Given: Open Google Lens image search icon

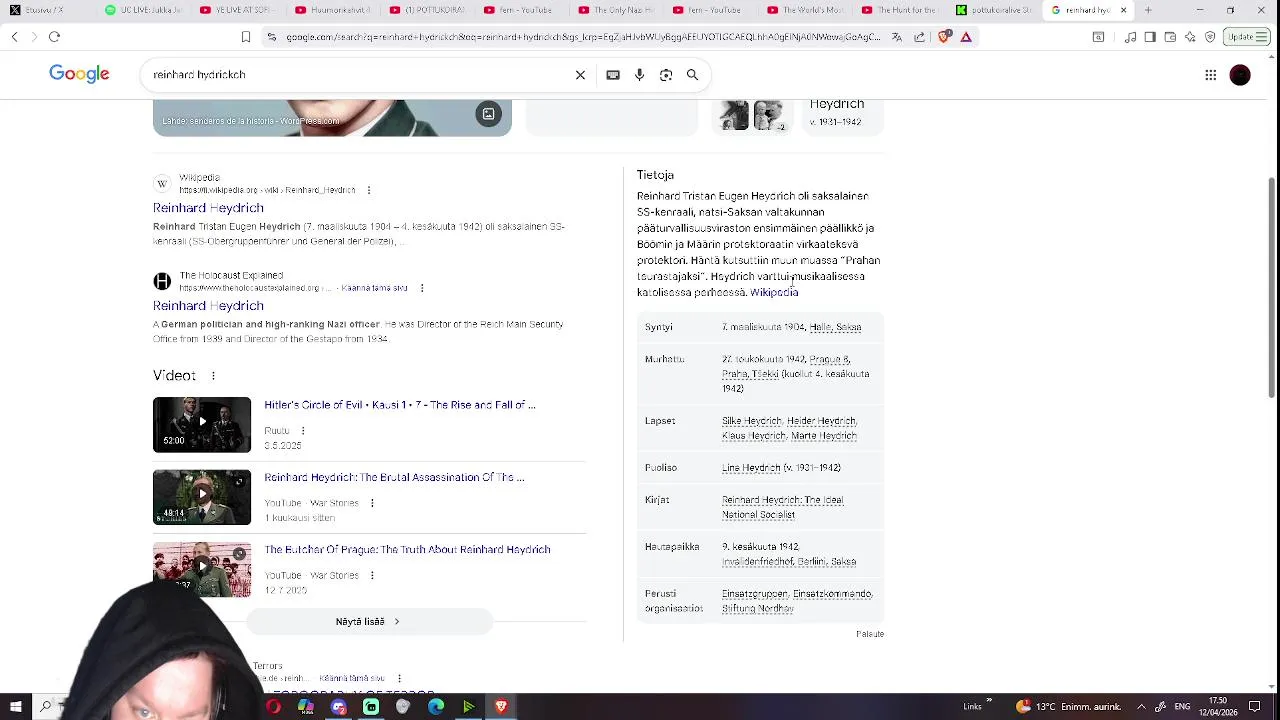Looking at the screenshot, I should click(666, 75).
